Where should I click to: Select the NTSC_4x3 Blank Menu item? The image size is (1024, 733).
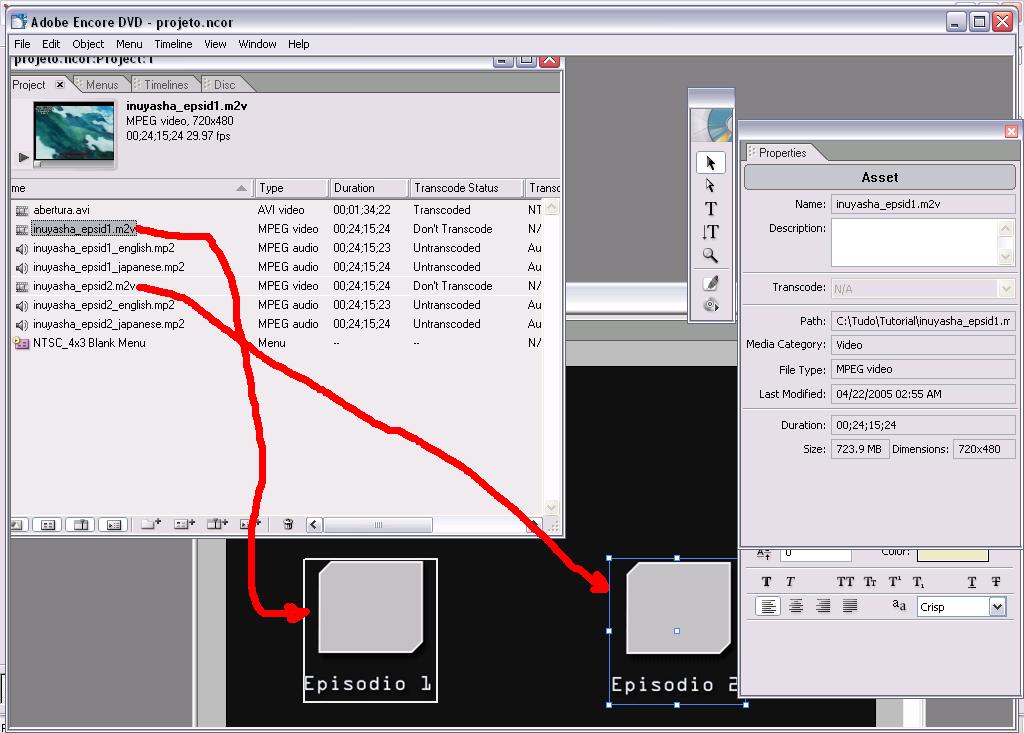(89, 342)
